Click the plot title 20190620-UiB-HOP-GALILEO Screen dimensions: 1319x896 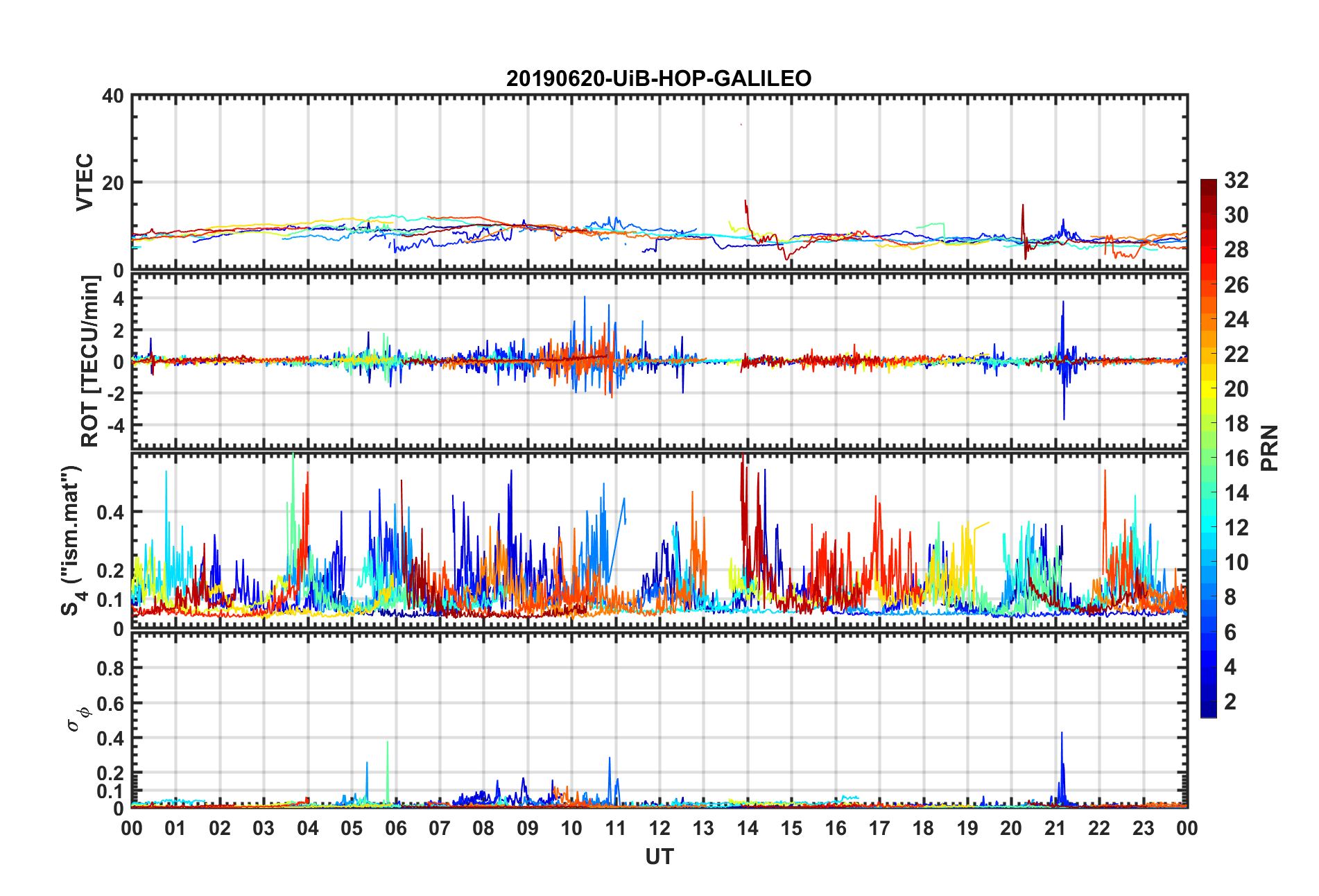coord(659,78)
